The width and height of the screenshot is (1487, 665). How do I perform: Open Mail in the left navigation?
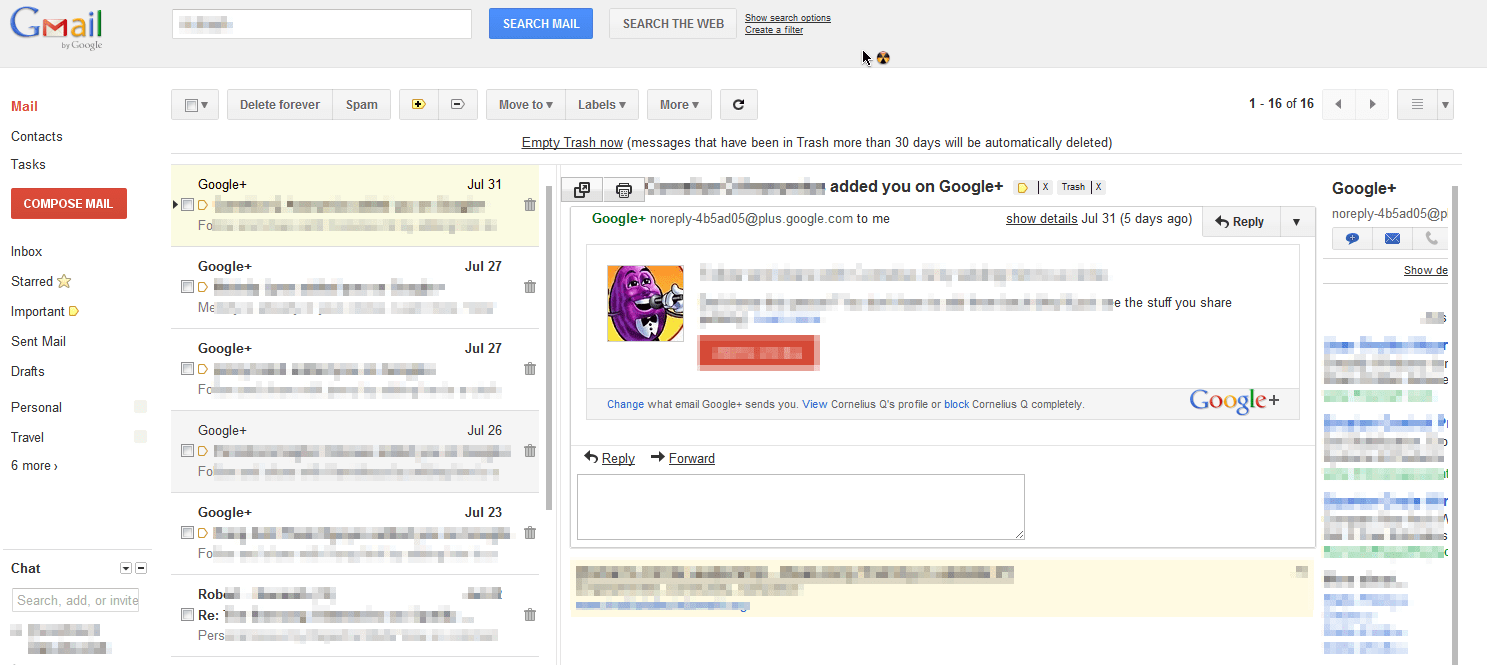pyautogui.click(x=24, y=106)
